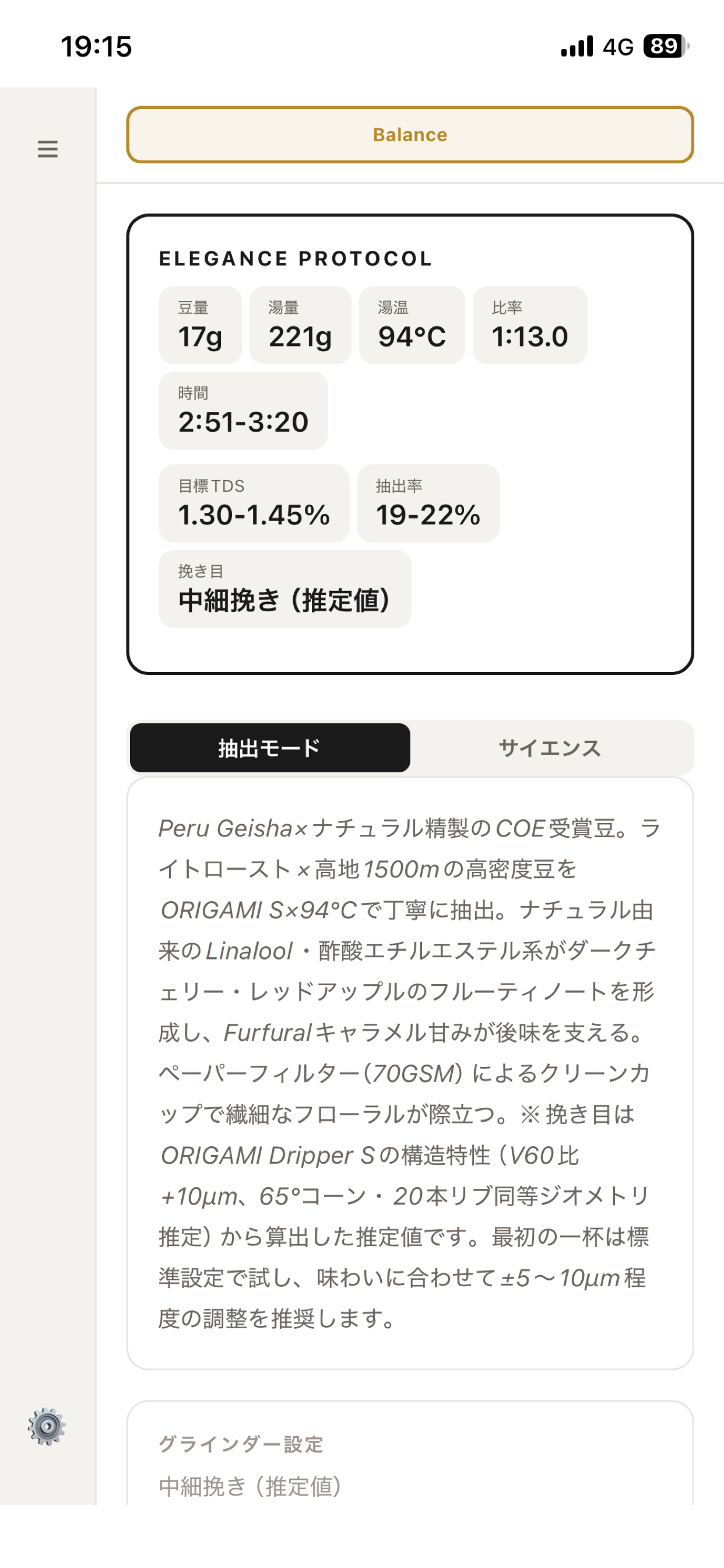Switch to the サイエンス tab
Screen dimensions: 724x1568
pyautogui.click(x=550, y=747)
